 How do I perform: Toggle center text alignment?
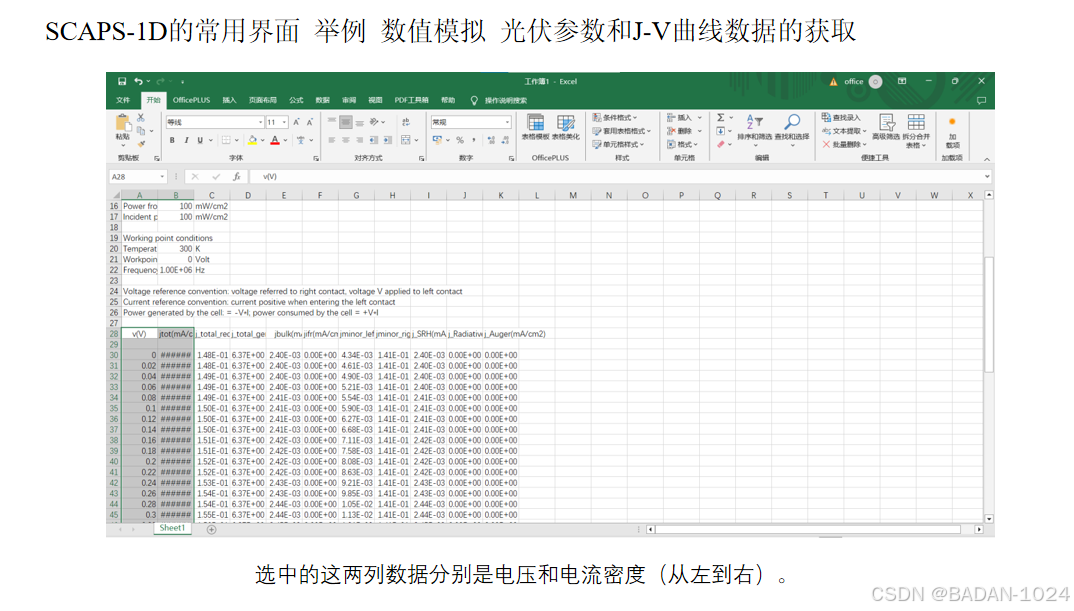[346, 140]
